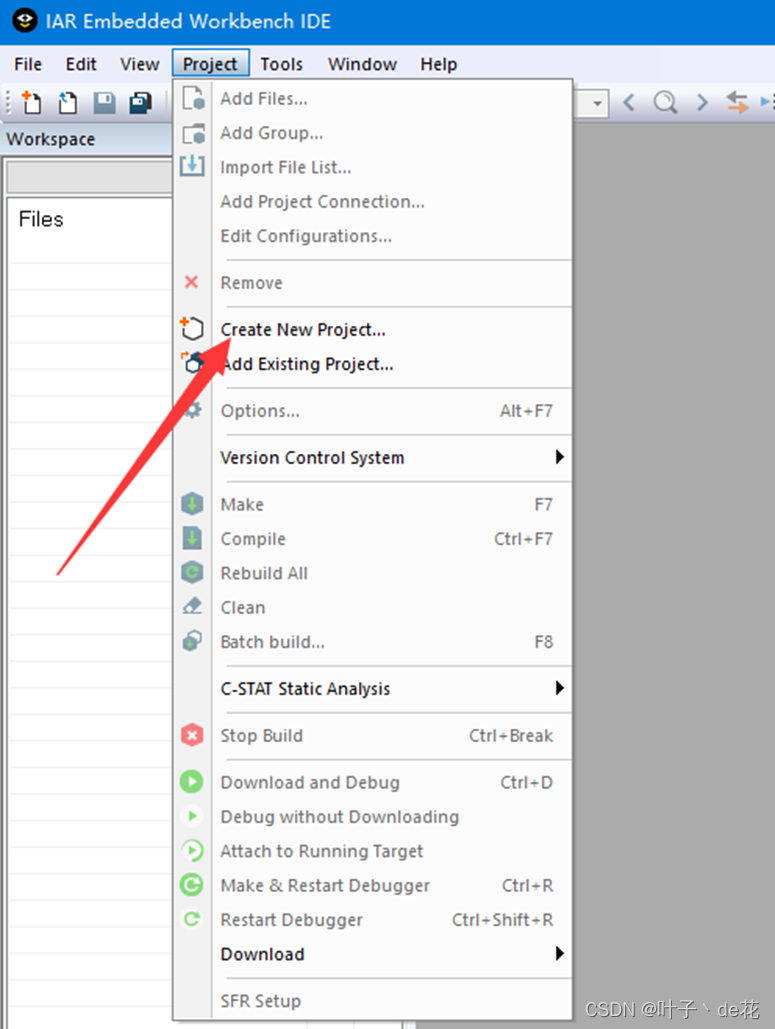
Task: Click the Find magnifier icon in toolbar
Action: click(665, 102)
